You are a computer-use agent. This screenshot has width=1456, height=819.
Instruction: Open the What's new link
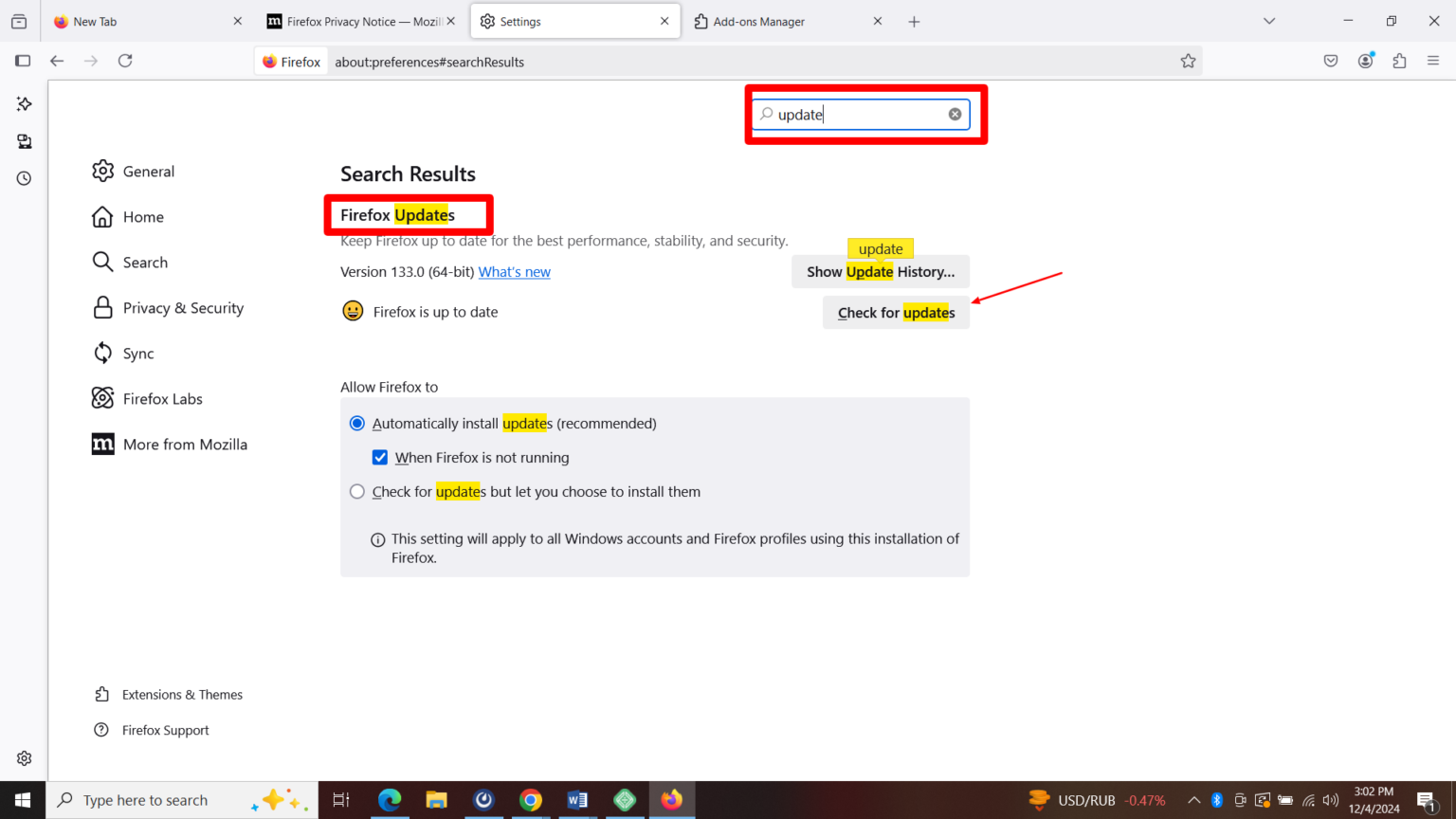514,271
